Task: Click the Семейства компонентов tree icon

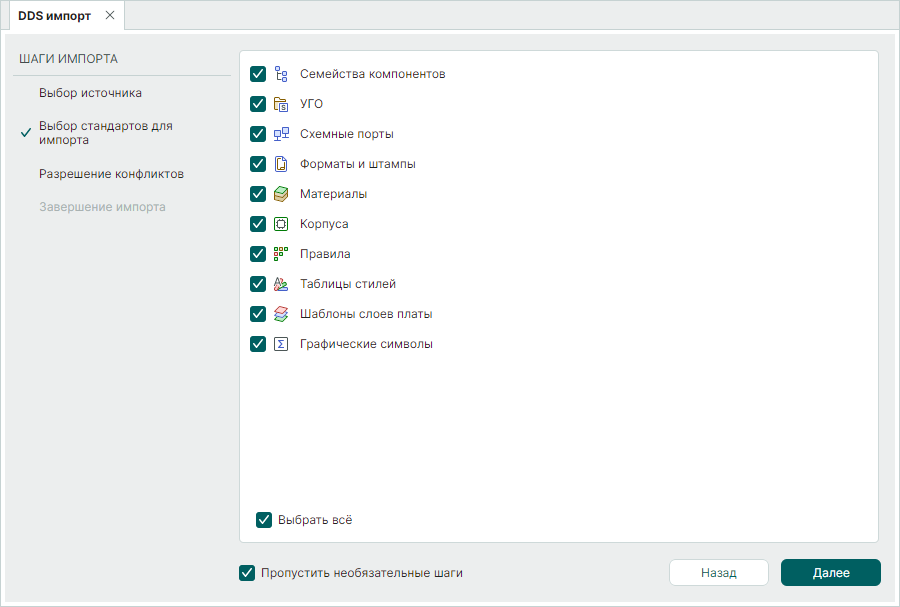Action: pos(281,74)
